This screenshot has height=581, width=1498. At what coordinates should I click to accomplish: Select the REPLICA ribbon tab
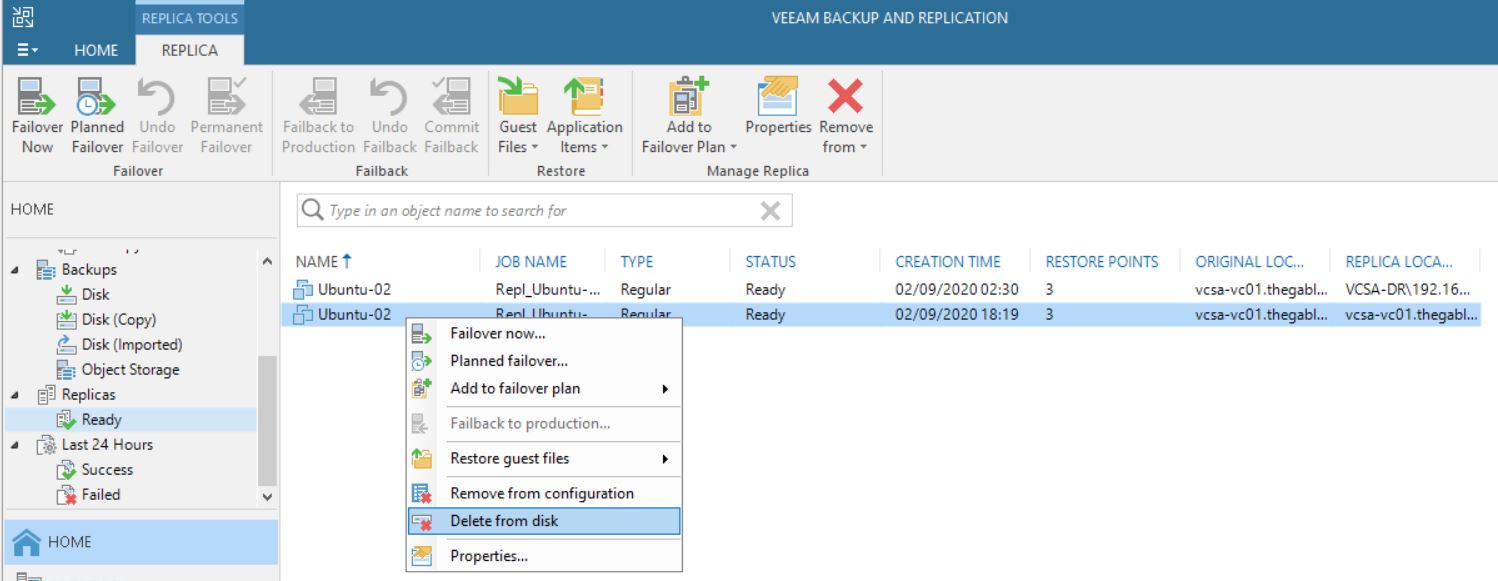(189, 50)
